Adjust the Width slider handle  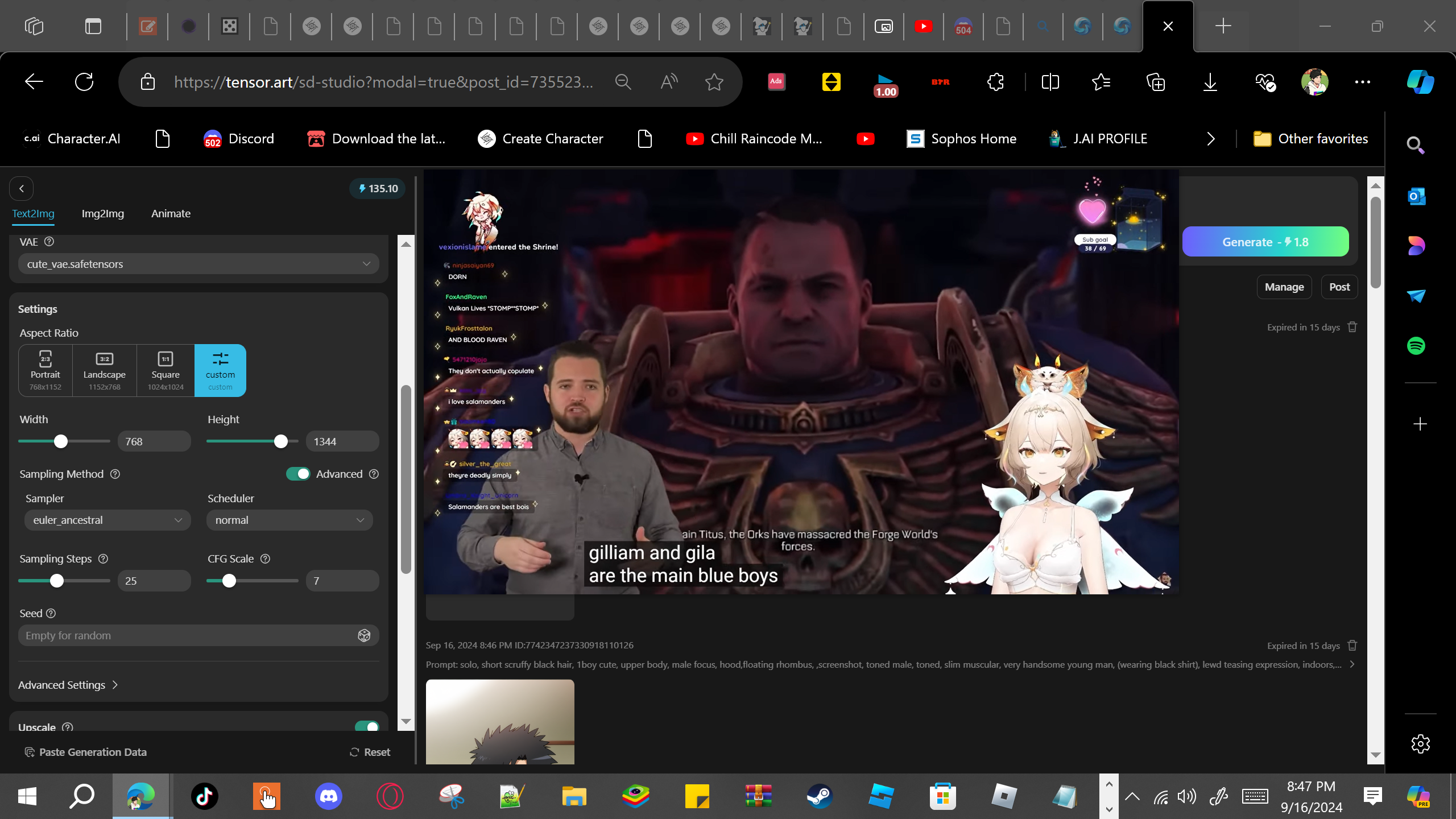tap(61, 441)
